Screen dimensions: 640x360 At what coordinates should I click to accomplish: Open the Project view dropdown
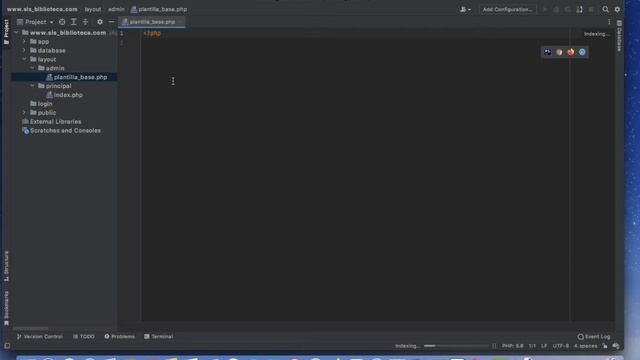click(x=35, y=22)
